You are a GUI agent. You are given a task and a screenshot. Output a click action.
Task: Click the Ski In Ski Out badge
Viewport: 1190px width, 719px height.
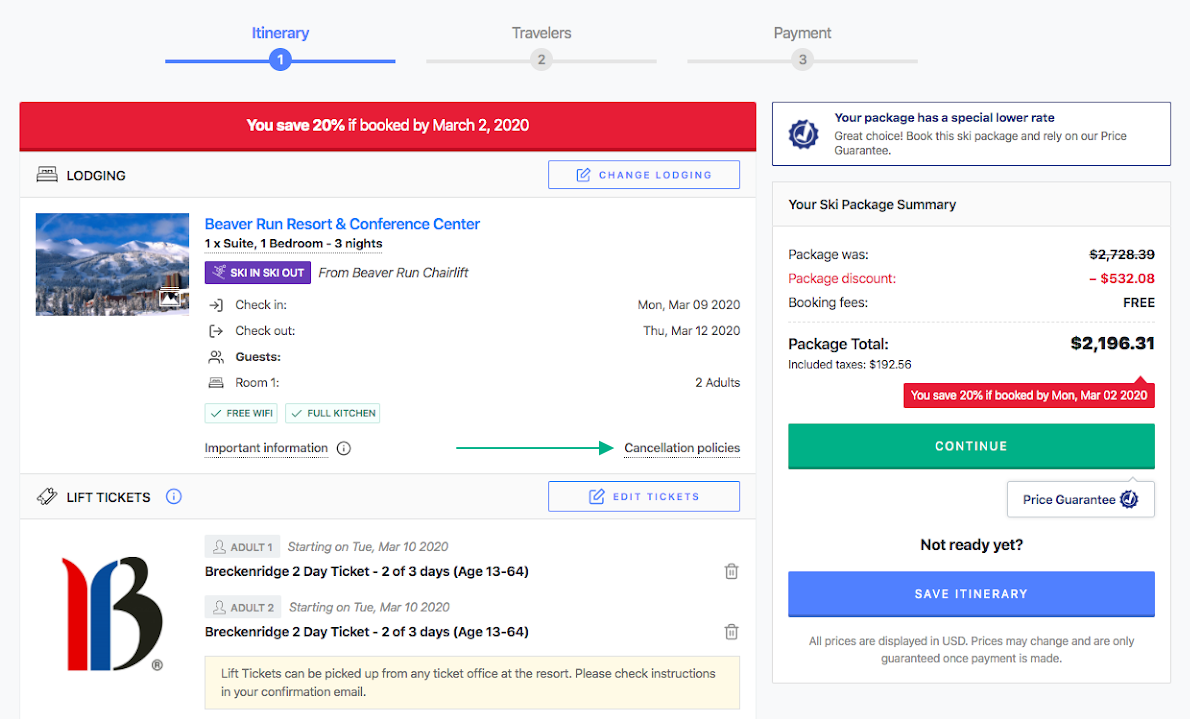point(257,273)
